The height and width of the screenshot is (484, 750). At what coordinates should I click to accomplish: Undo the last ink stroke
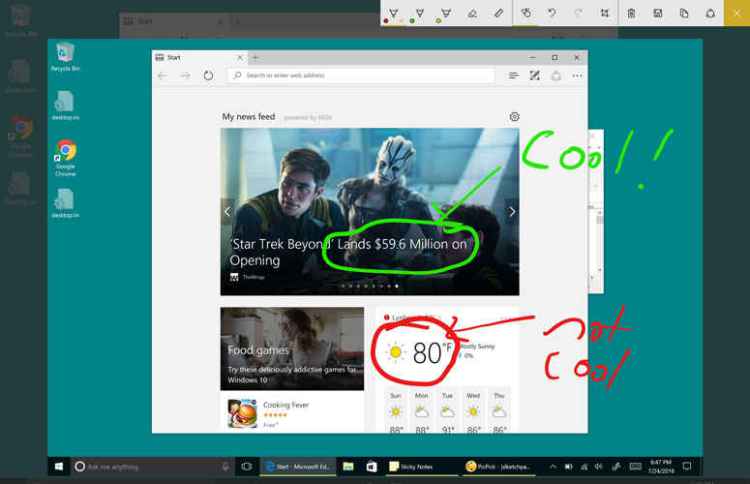pos(552,13)
